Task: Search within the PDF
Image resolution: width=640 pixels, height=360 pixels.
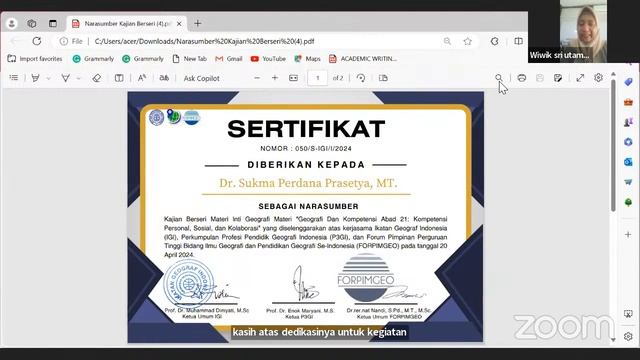Action: [499, 78]
